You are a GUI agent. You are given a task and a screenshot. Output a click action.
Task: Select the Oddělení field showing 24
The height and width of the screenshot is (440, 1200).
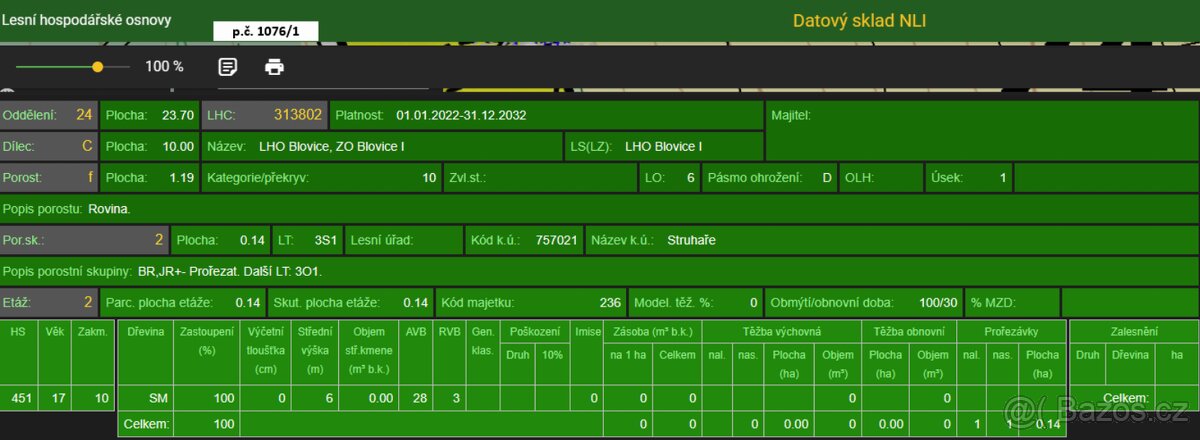click(x=49, y=115)
